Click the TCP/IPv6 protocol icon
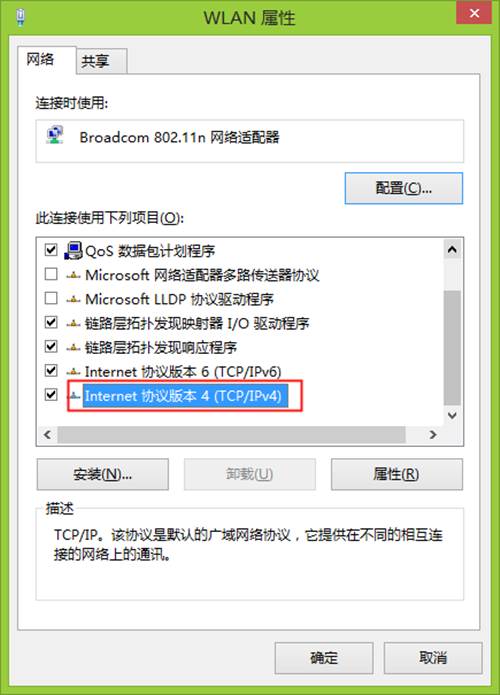This screenshot has height=695, width=500. [x=74, y=371]
